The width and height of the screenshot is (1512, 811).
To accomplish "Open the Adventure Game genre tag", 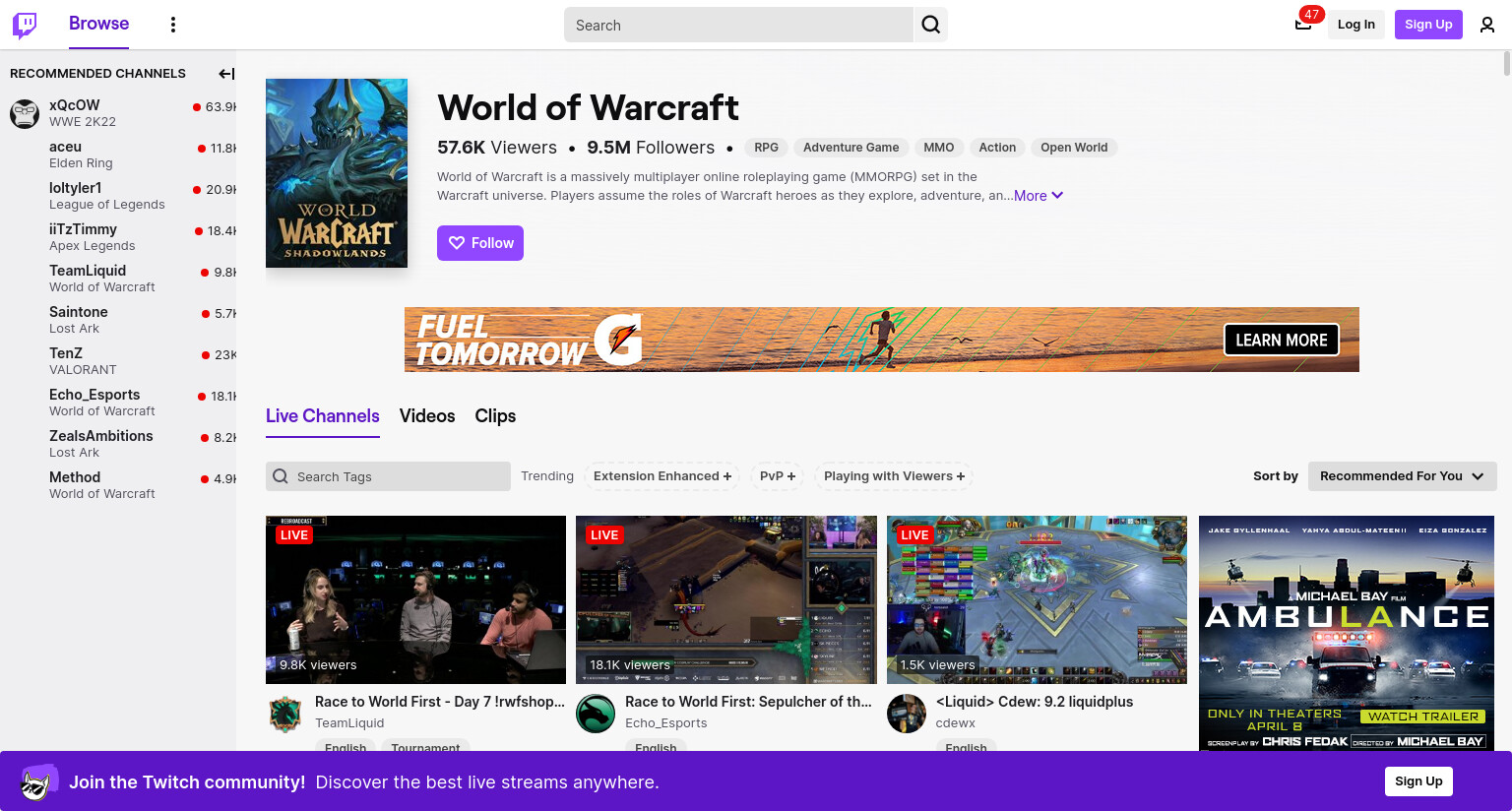I will [851, 148].
